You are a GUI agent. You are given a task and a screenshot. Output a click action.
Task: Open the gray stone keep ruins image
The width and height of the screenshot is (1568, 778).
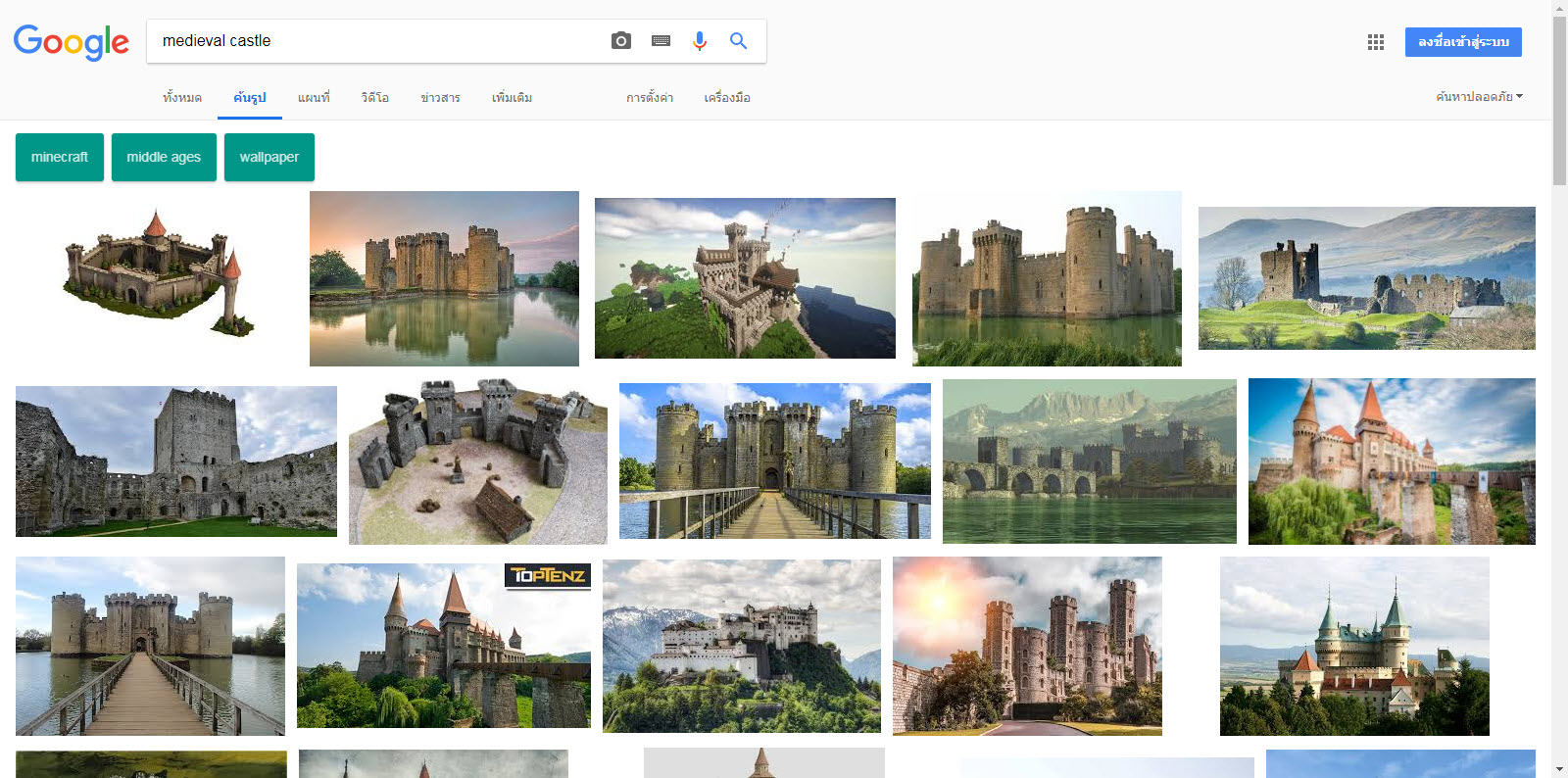[176, 462]
